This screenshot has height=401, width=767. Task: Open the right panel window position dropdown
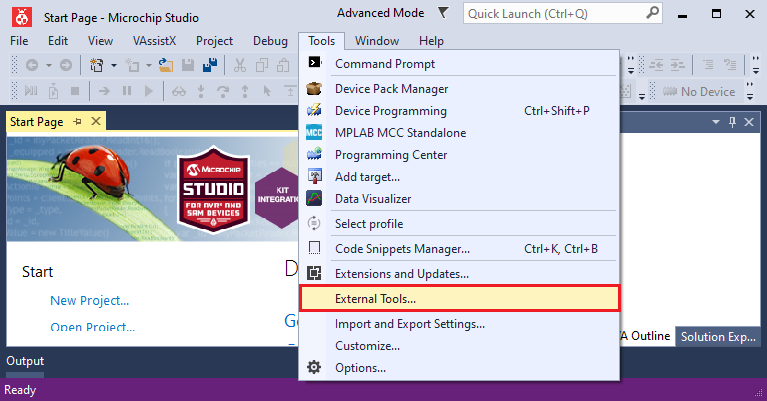(x=716, y=122)
